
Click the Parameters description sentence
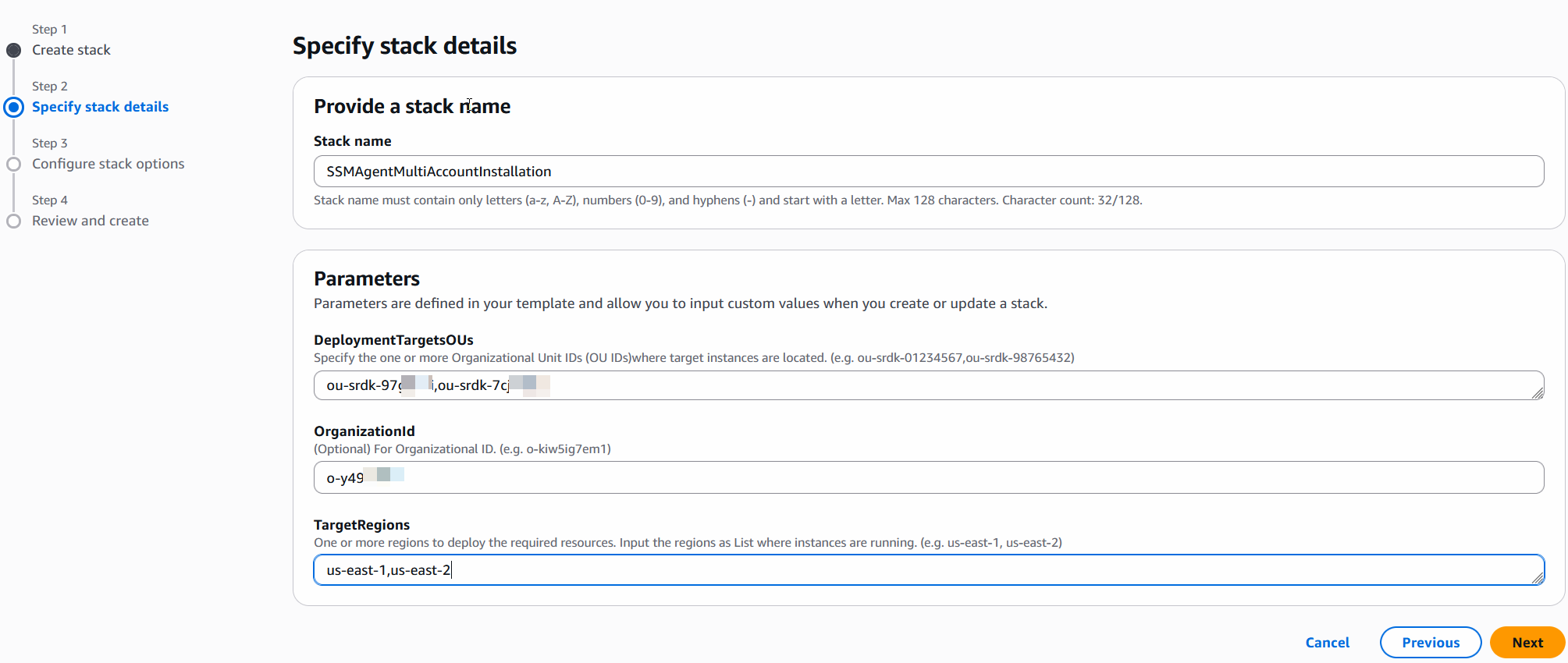681,303
